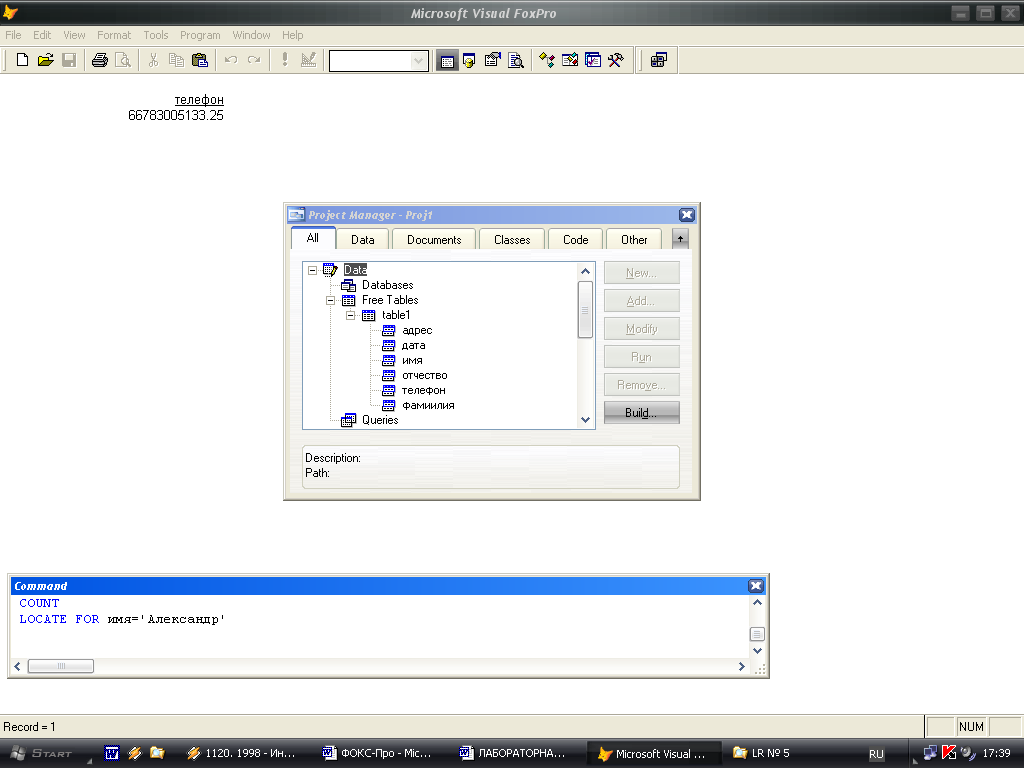
Task: Select the Queries tree item
Action: pos(380,420)
